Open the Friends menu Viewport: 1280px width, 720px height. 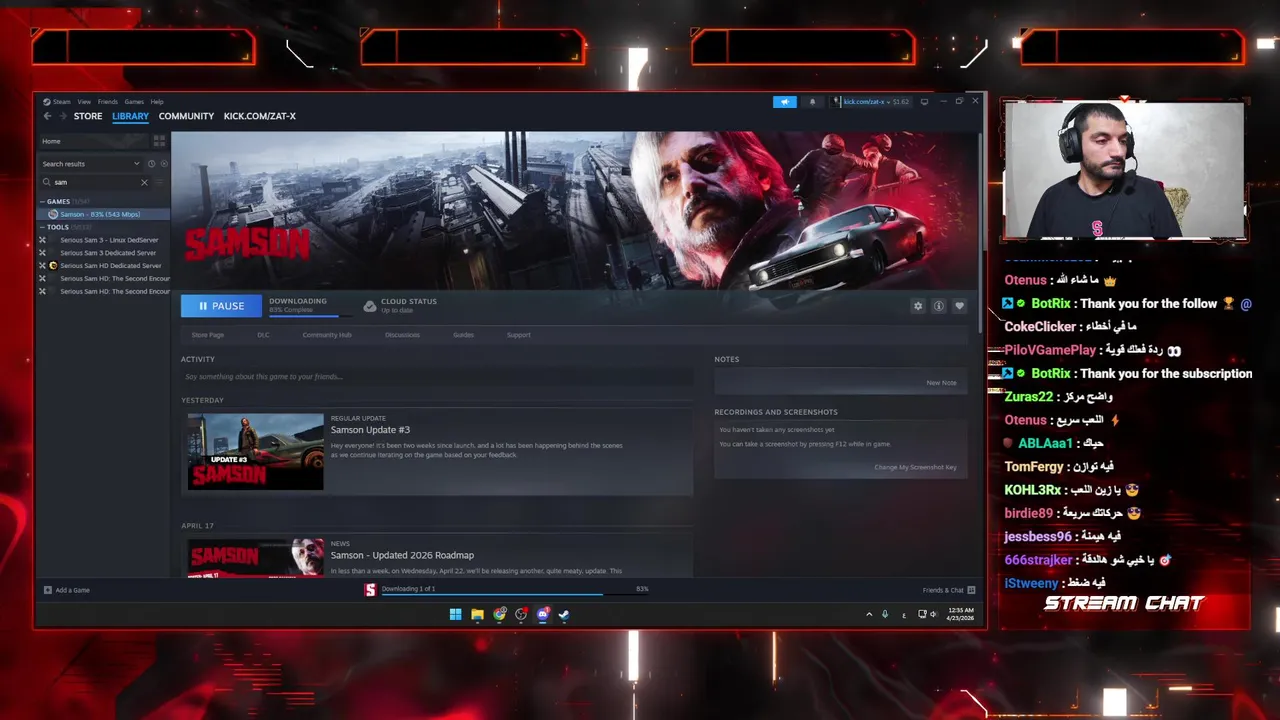(x=107, y=101)
